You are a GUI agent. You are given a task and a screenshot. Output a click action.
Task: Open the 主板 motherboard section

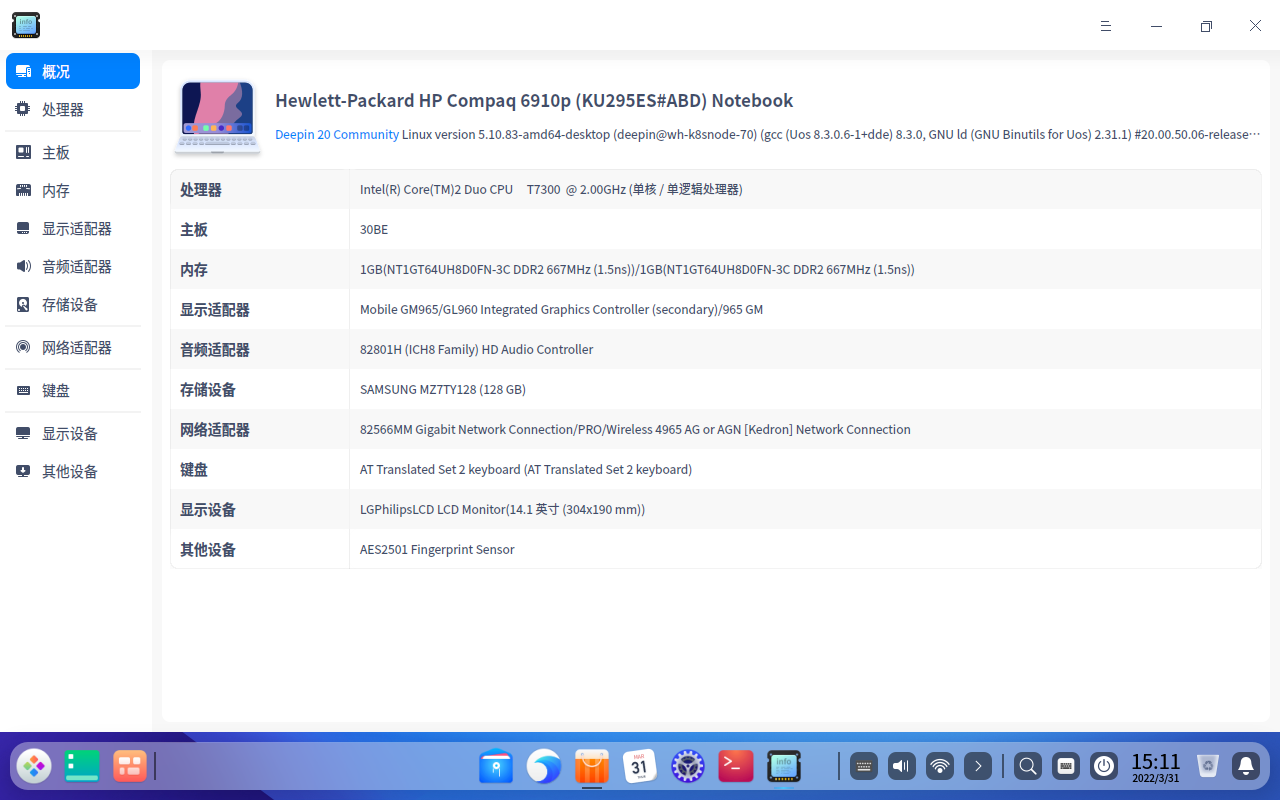click(x=73, y=152)
